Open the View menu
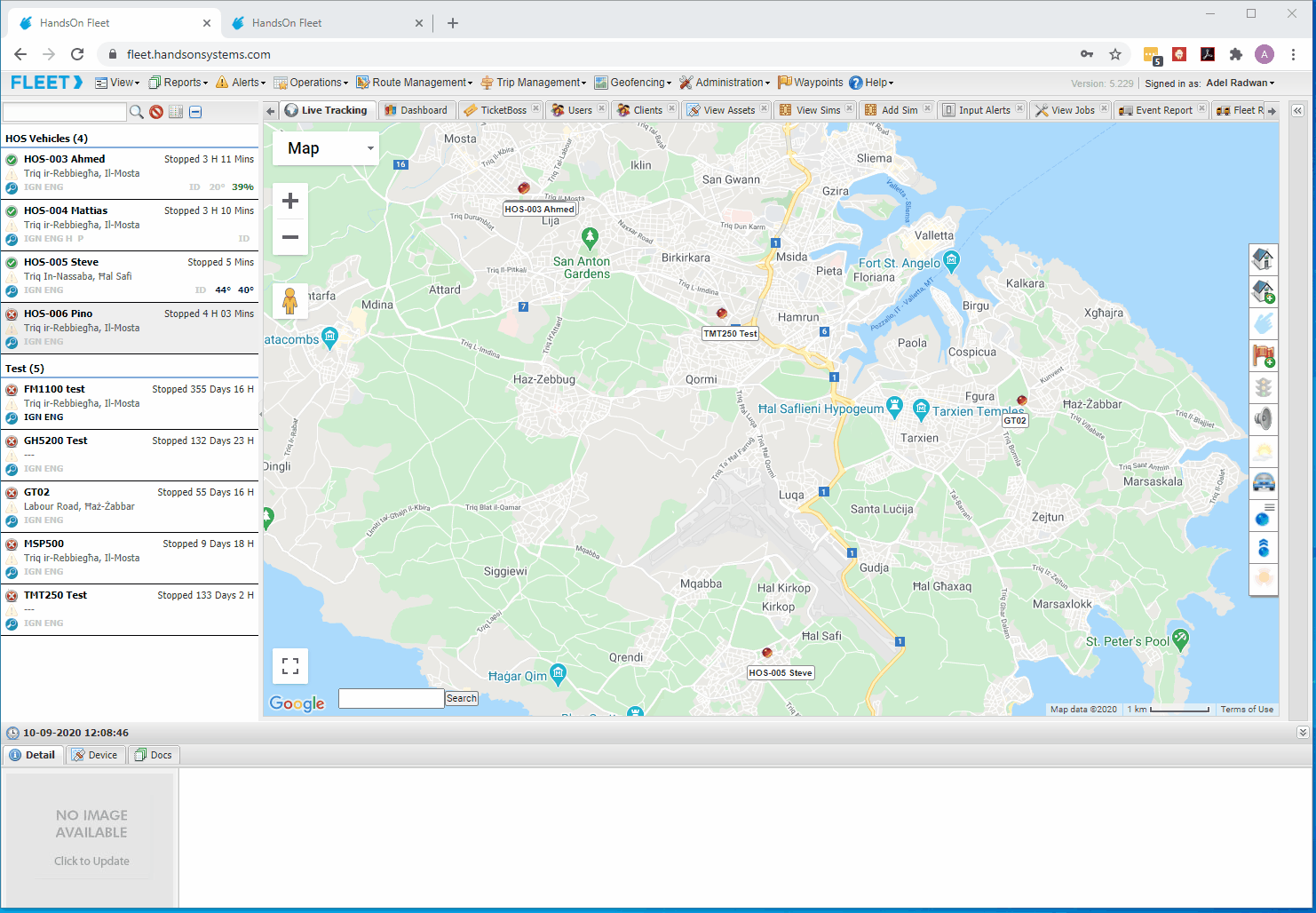 (117, 83)
